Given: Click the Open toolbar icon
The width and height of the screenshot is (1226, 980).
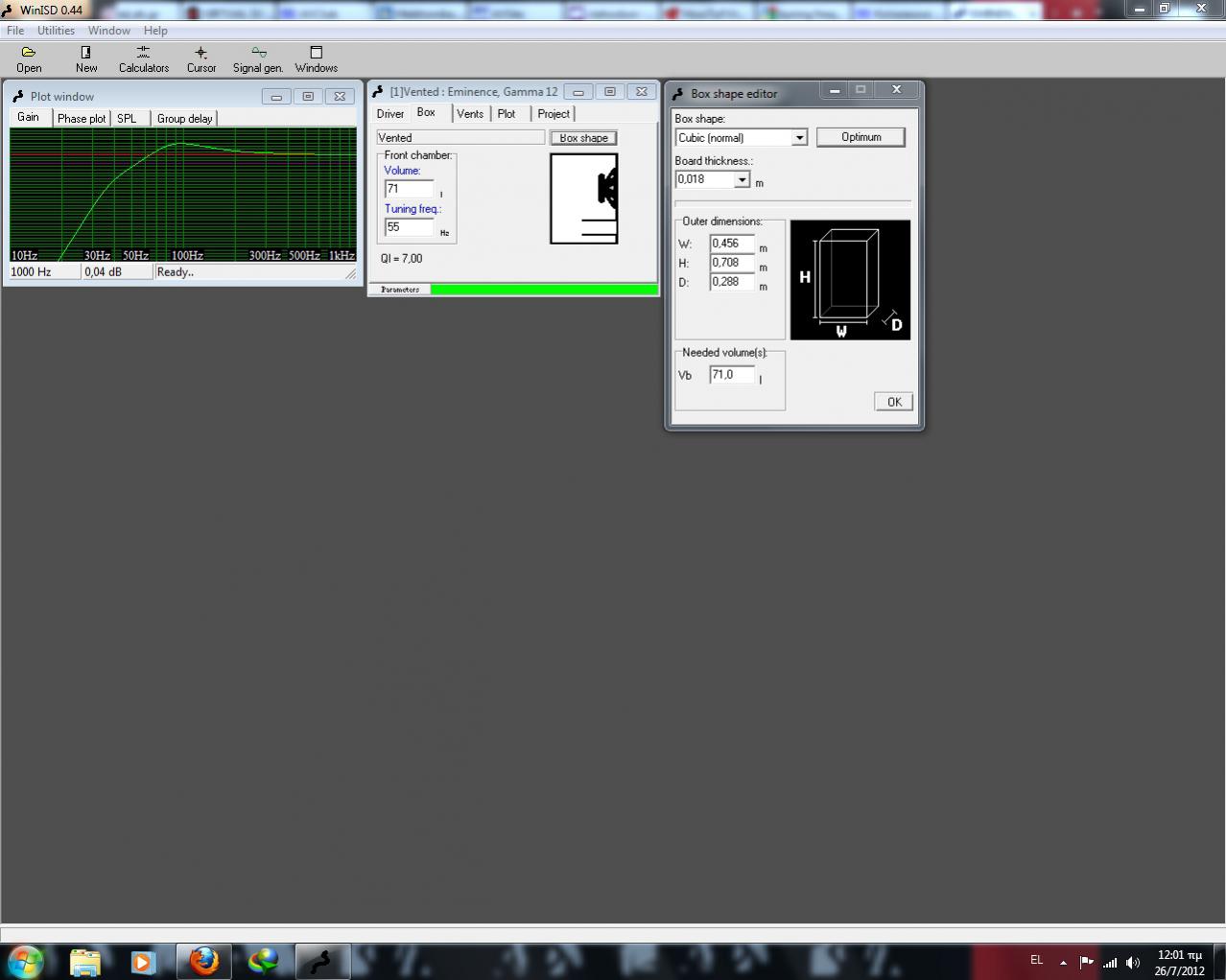Looking at the screenshot, I should (29, 59).
